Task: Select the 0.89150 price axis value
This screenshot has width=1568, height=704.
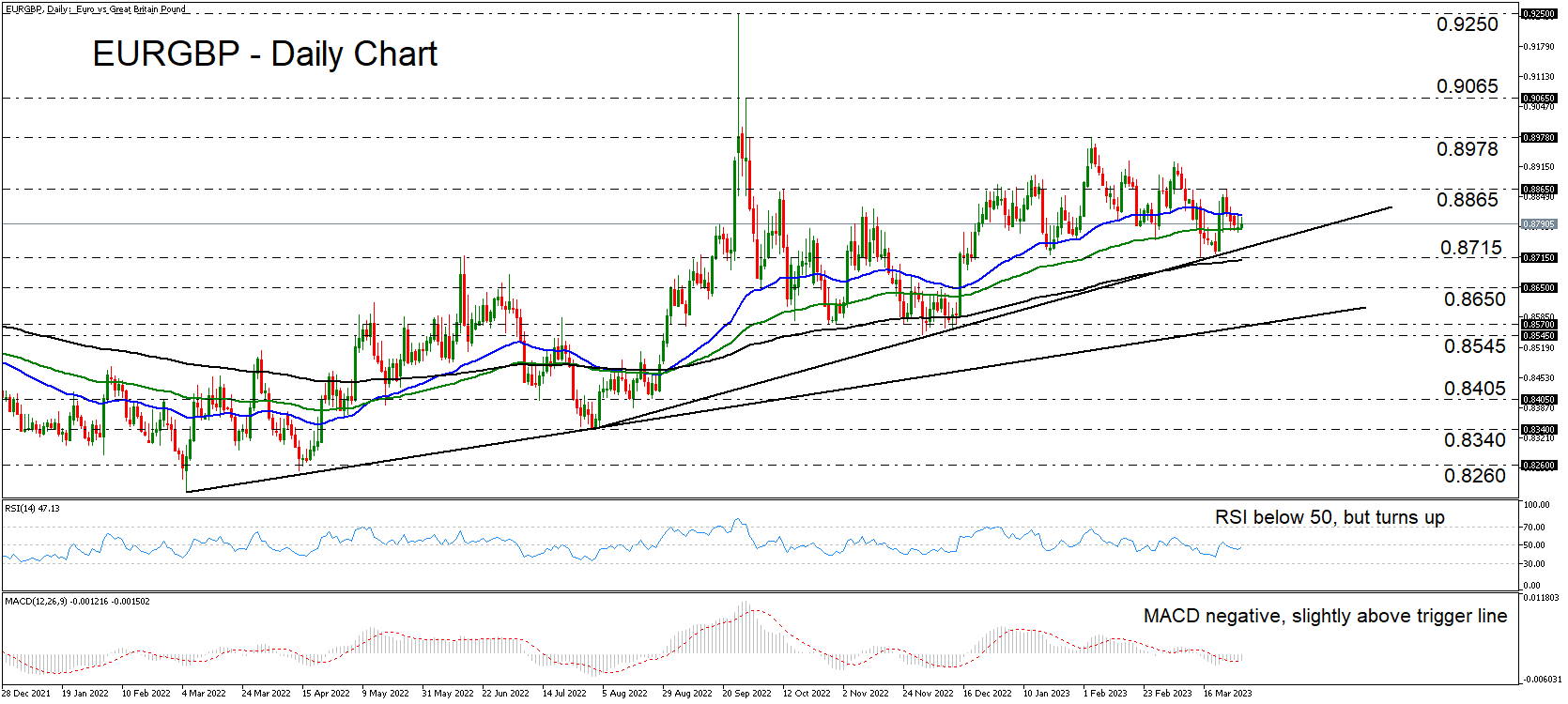Action: pyautogui.click(x=1538, y=166)
